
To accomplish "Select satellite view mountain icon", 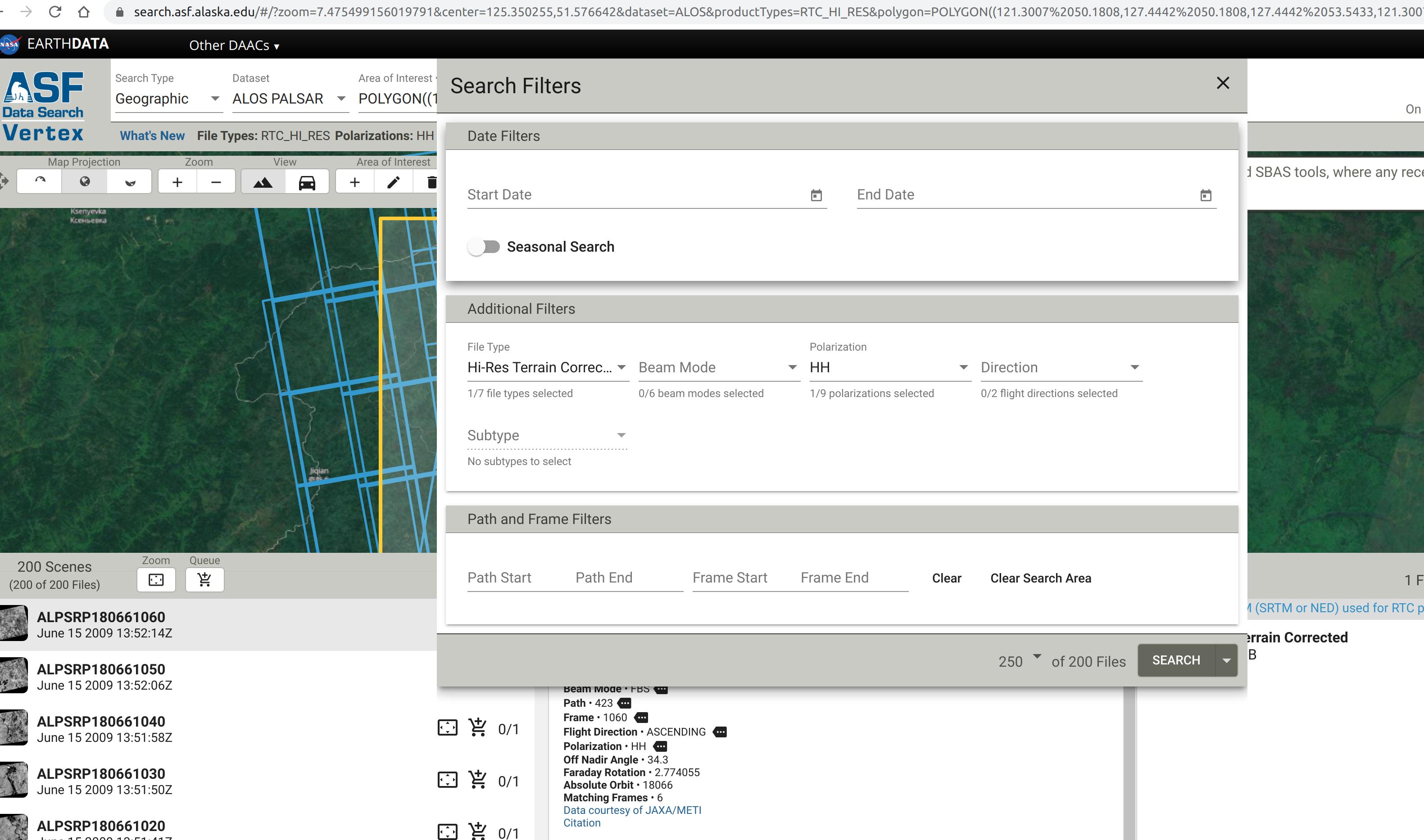I will [263, 182].
